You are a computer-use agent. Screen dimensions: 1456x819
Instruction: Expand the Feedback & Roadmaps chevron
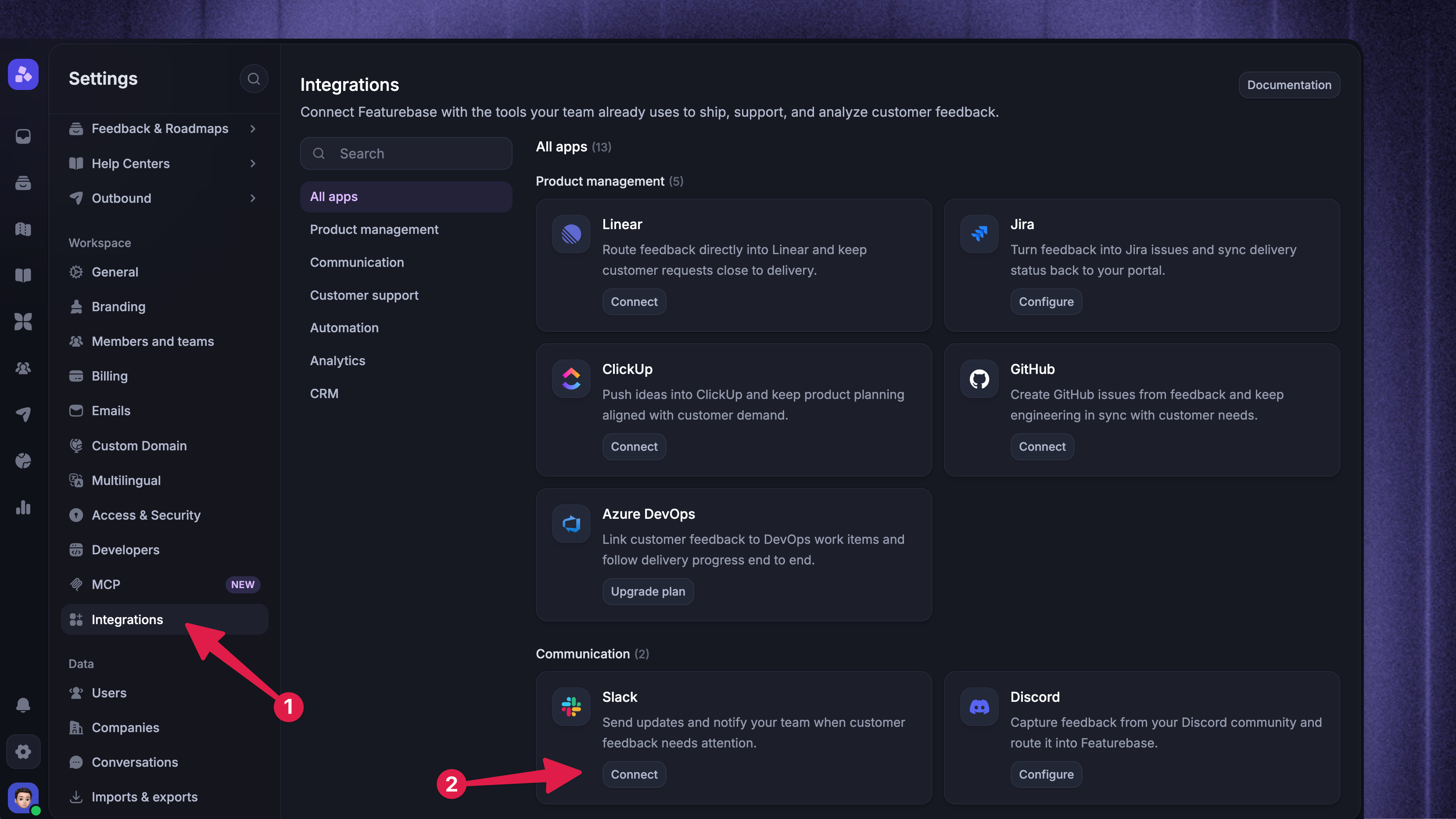253,129
